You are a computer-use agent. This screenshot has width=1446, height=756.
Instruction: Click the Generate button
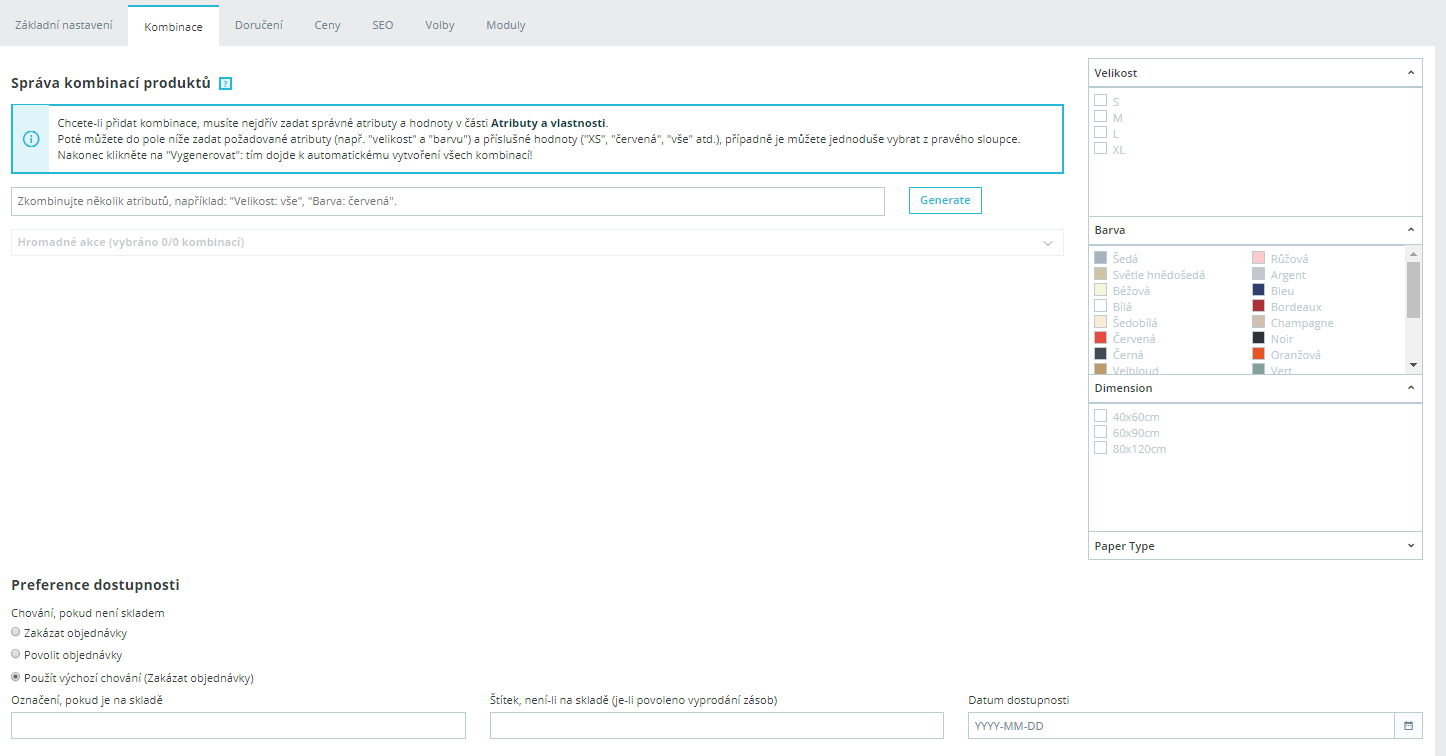pyautogui.click(x=945, y=200)
